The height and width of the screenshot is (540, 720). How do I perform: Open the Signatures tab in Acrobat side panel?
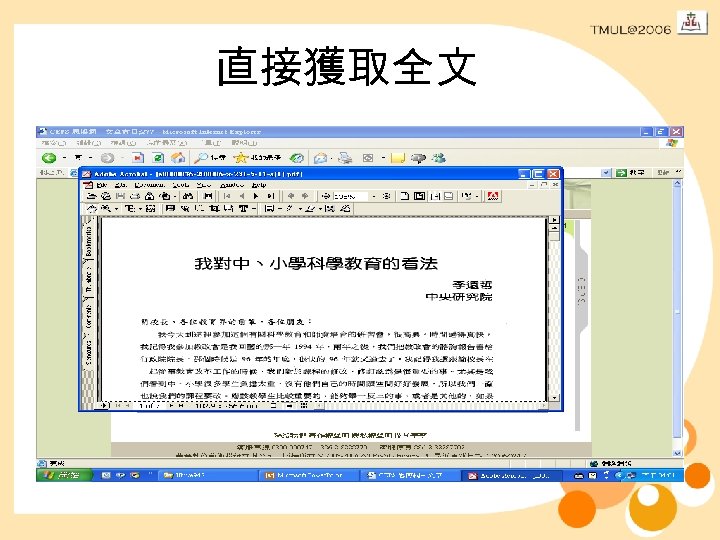point(88,352)
